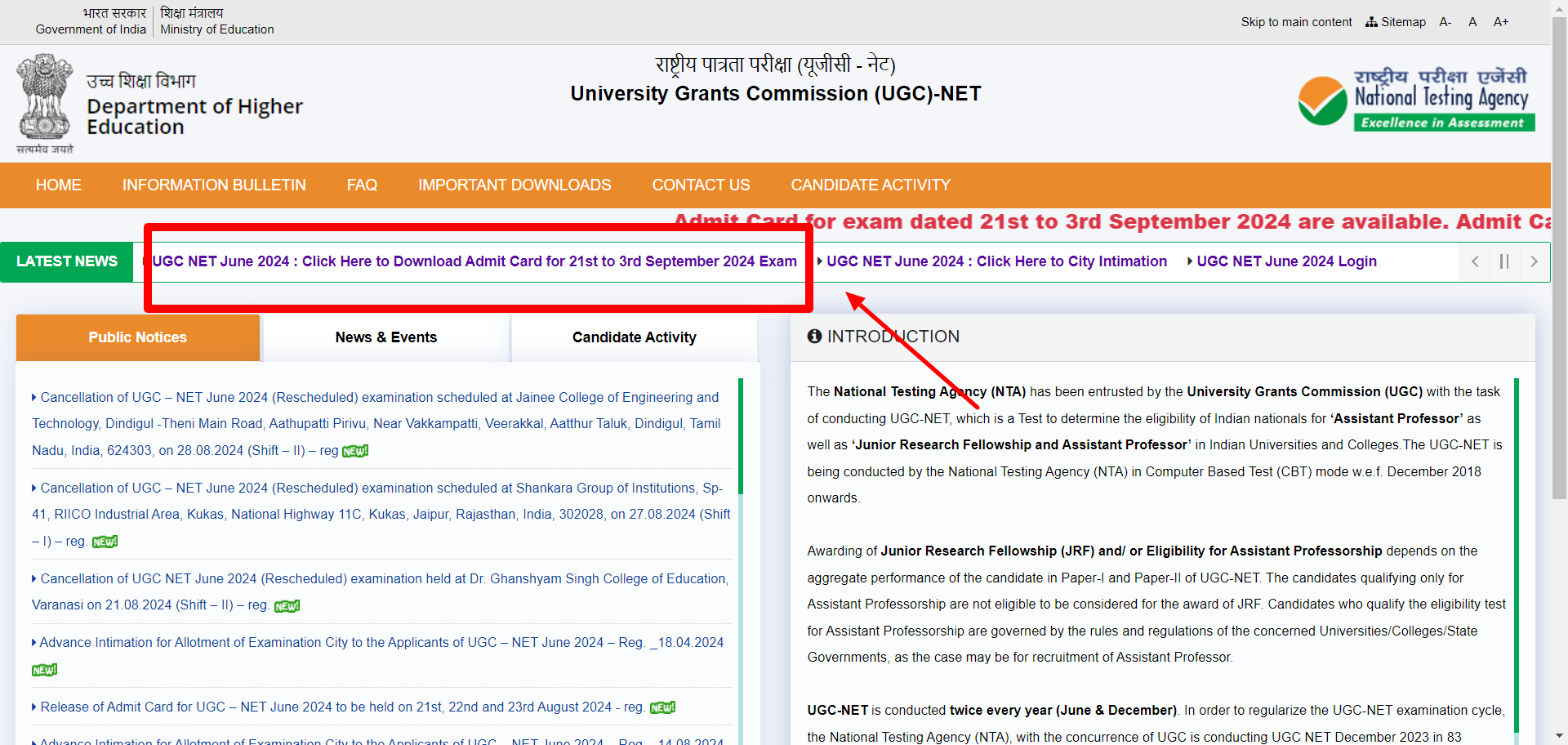Click the Government of India emblem
The image size is (1568, 745).
[x=45, y=104]
